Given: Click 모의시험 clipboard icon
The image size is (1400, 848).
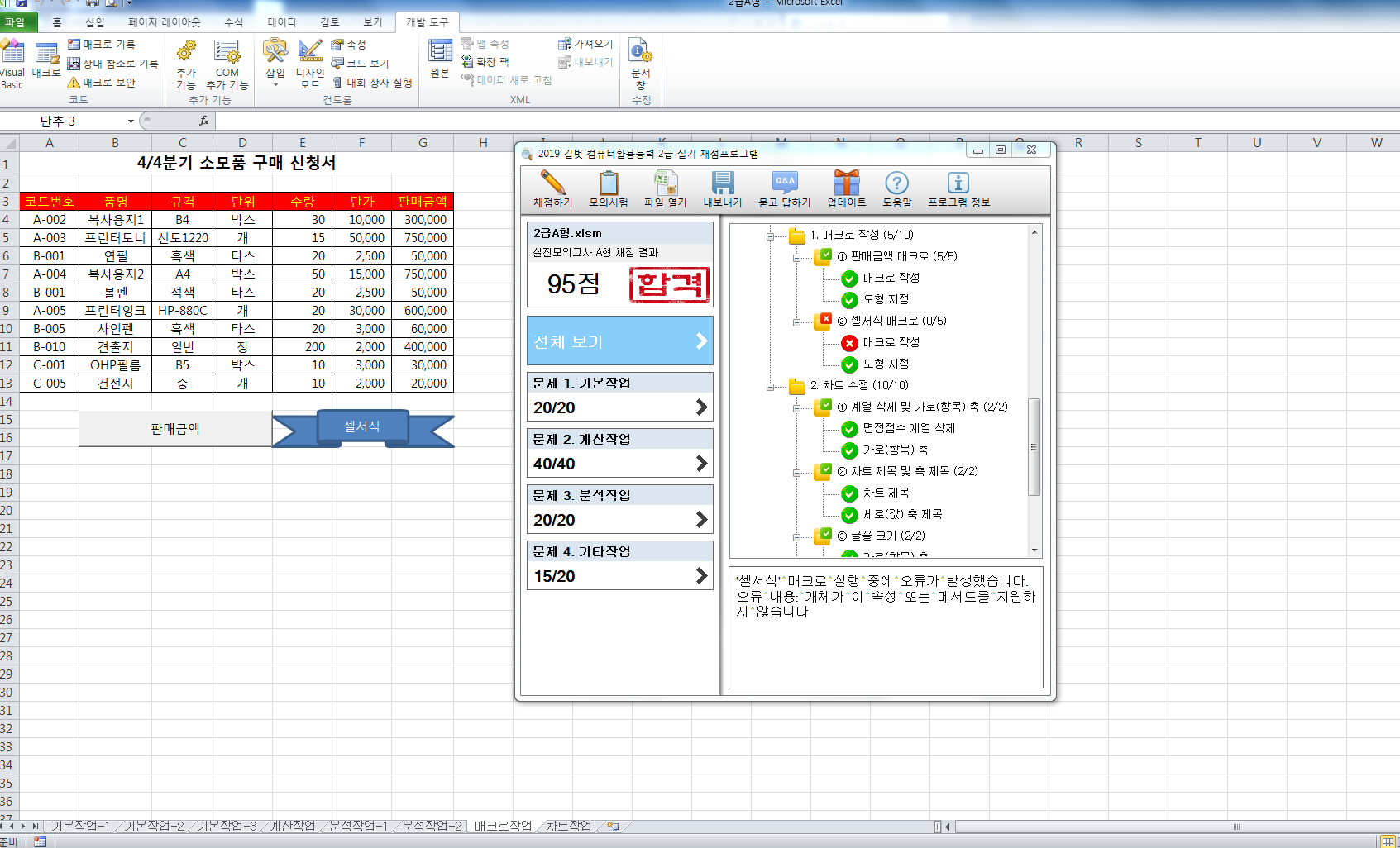Looking at the screenshot, I should coord(609,189).
